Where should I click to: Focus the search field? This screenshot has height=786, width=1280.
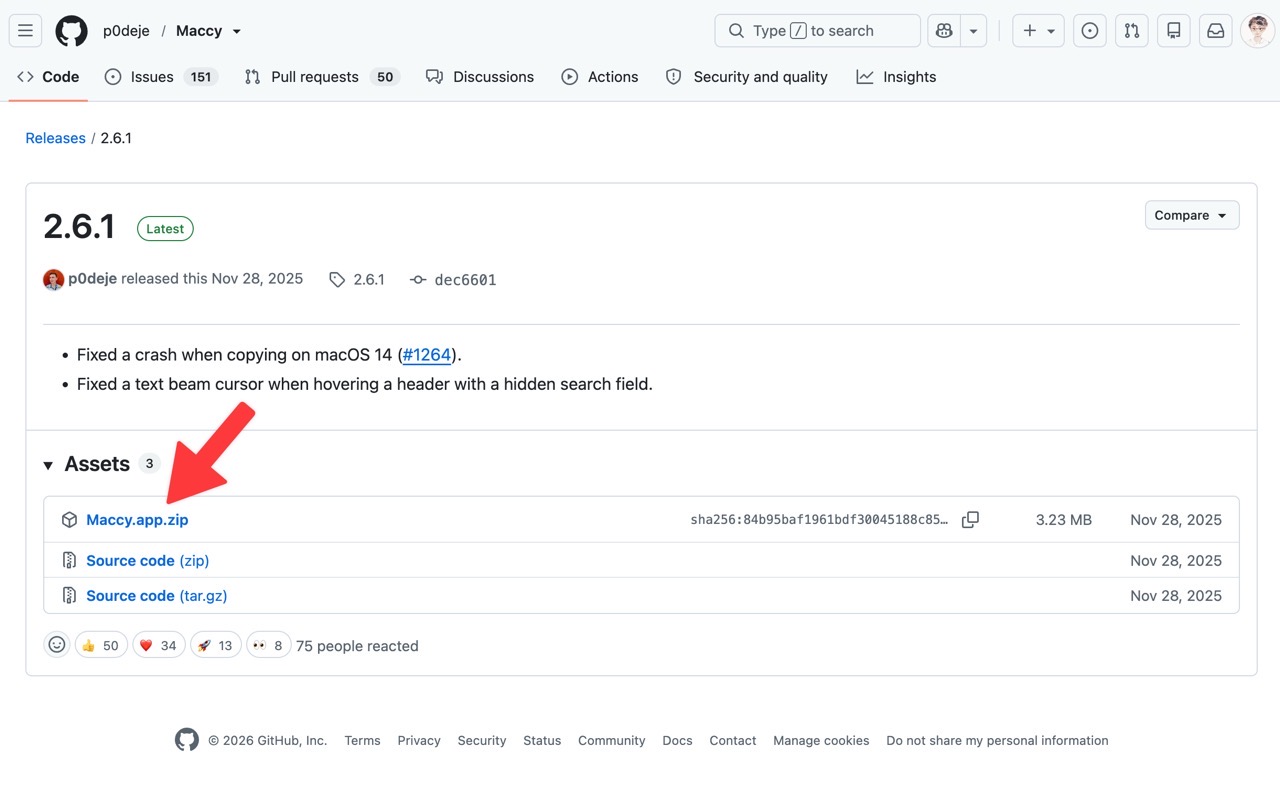point(817,31)
